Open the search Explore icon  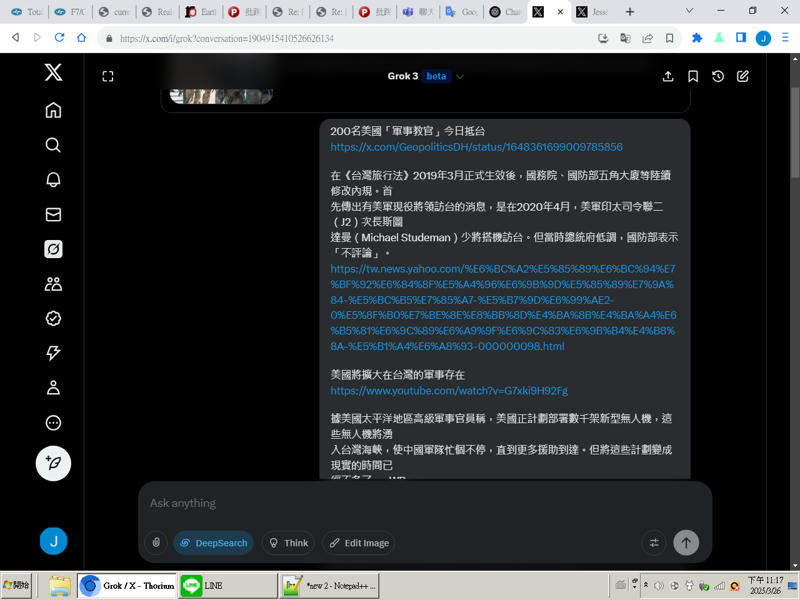click(x=53, y=145)
